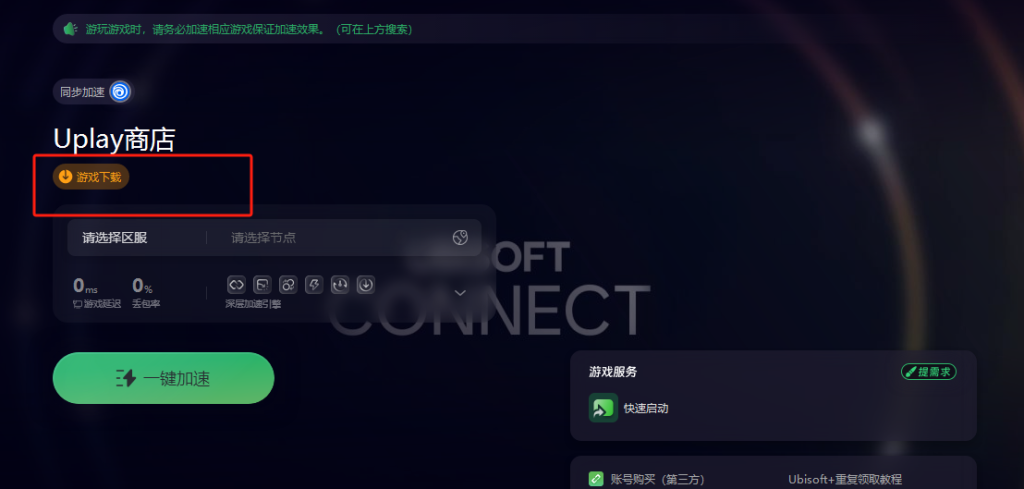Expand the deep acceleration engine chevron
This screenshot has height=489, width=1024.
460,292
